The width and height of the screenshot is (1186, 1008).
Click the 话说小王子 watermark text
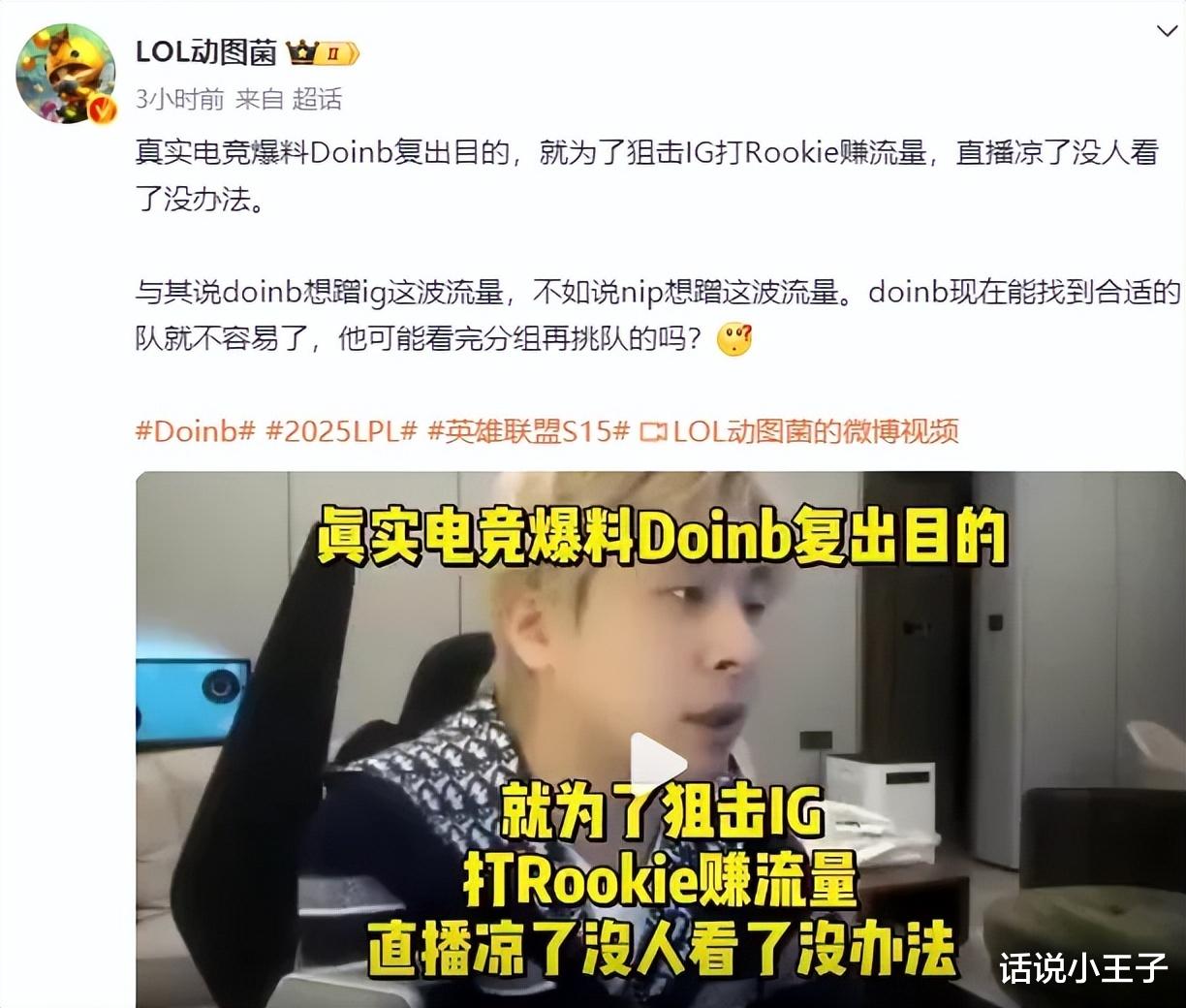click(x=1083, y=967)
